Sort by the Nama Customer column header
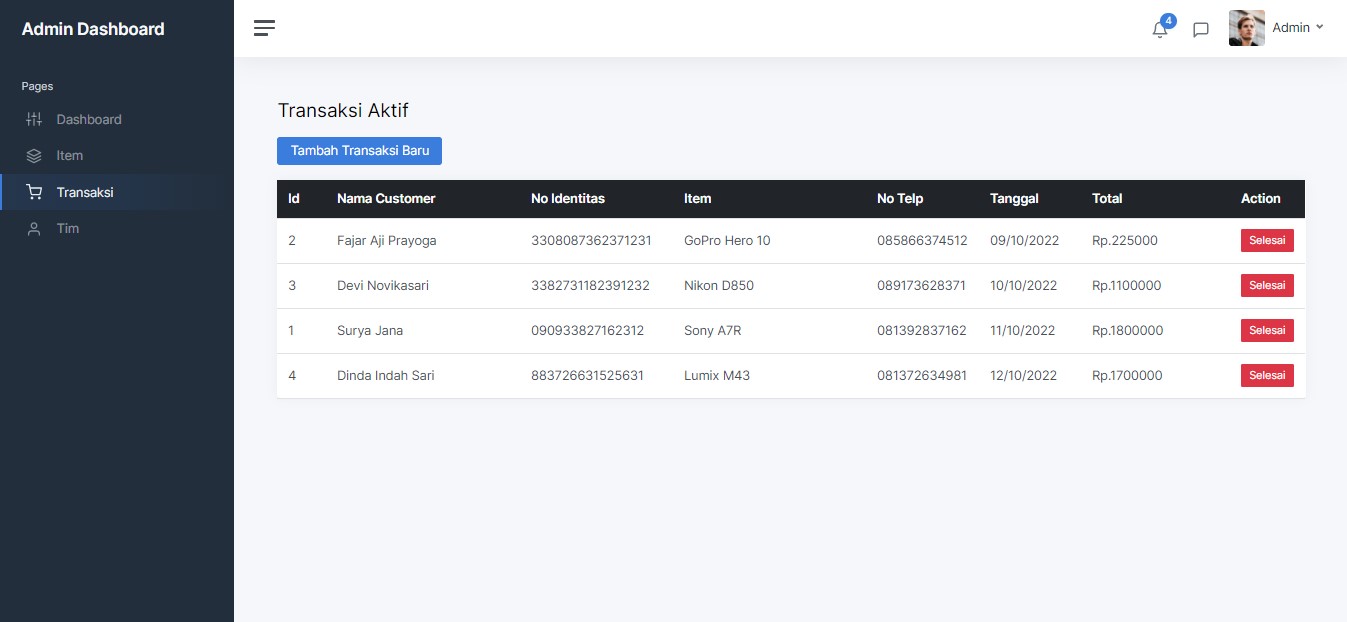 pos(386,198)
